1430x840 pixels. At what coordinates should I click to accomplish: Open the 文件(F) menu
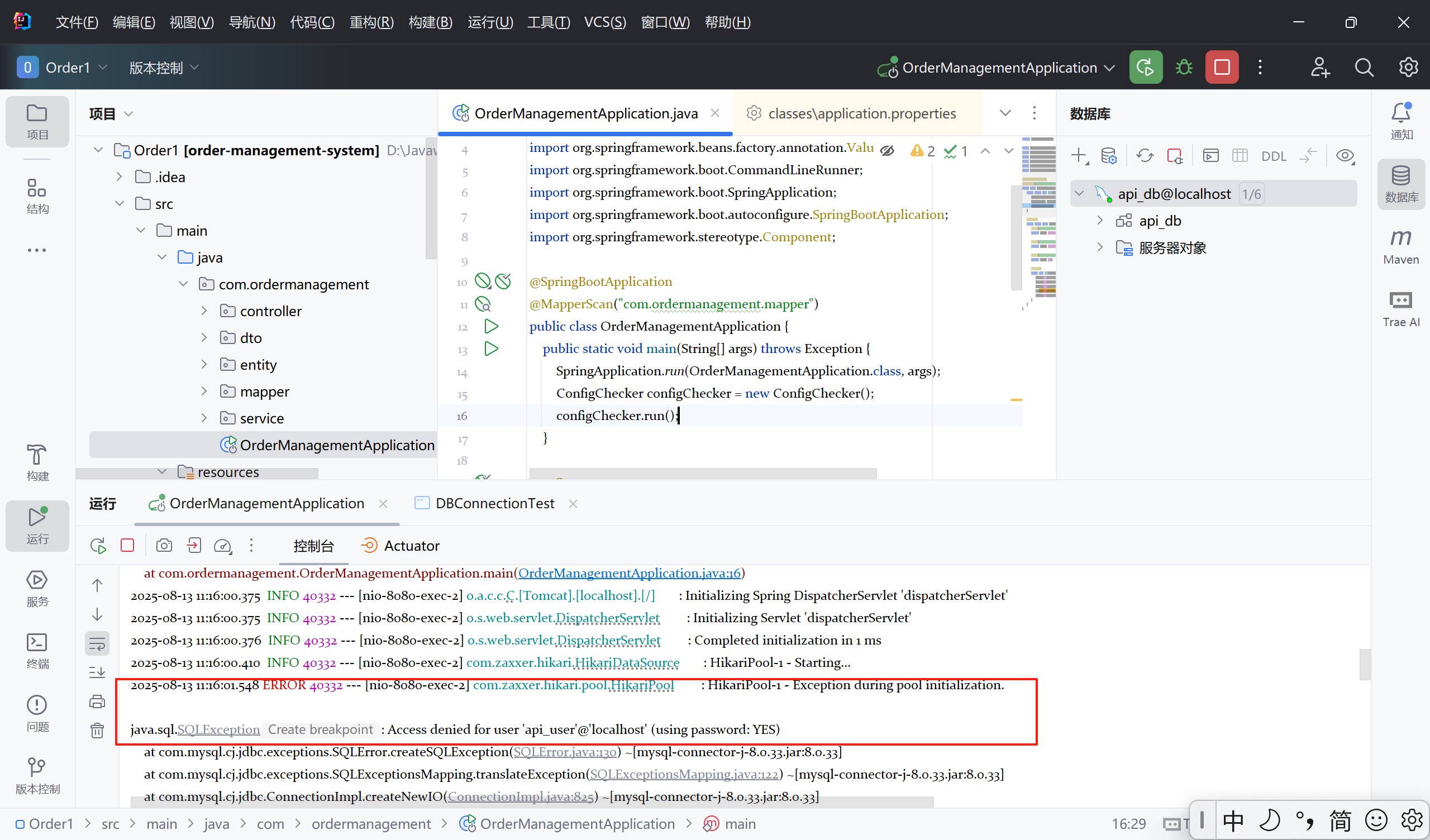tap(77, 22)
